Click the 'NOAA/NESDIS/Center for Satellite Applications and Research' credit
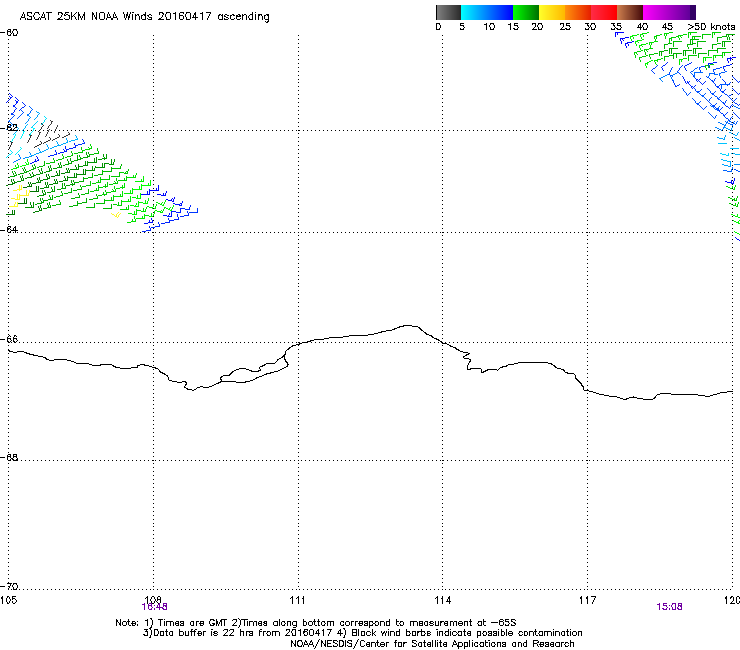The width and height of the screenshot is (740, 650). click(x=432, y=644)
